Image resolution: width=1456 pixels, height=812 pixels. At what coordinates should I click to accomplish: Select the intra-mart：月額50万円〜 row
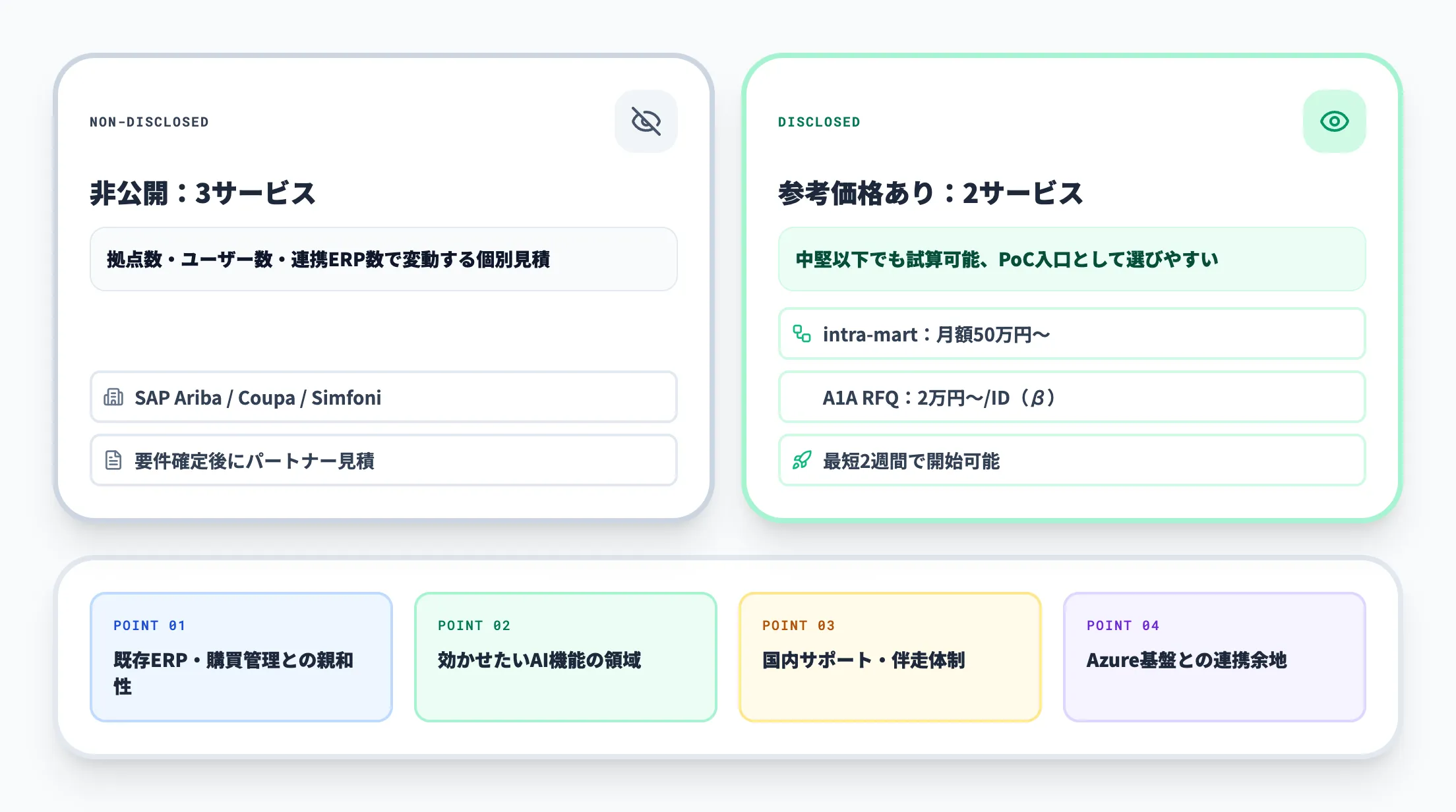1072,333
